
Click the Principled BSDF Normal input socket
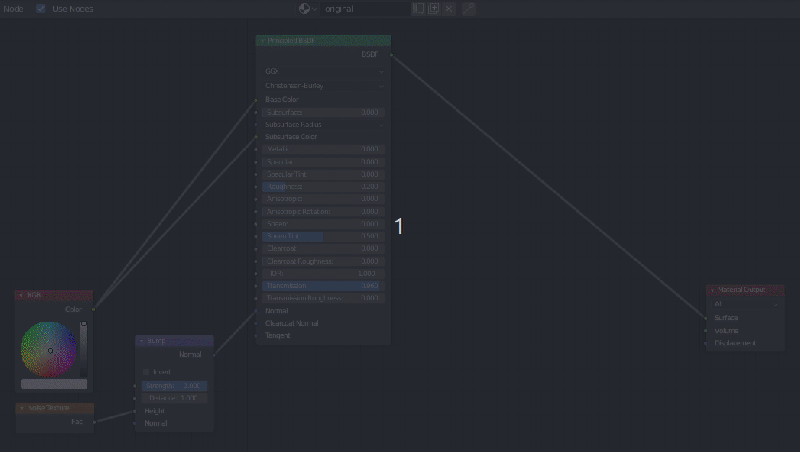pos(256,311)
